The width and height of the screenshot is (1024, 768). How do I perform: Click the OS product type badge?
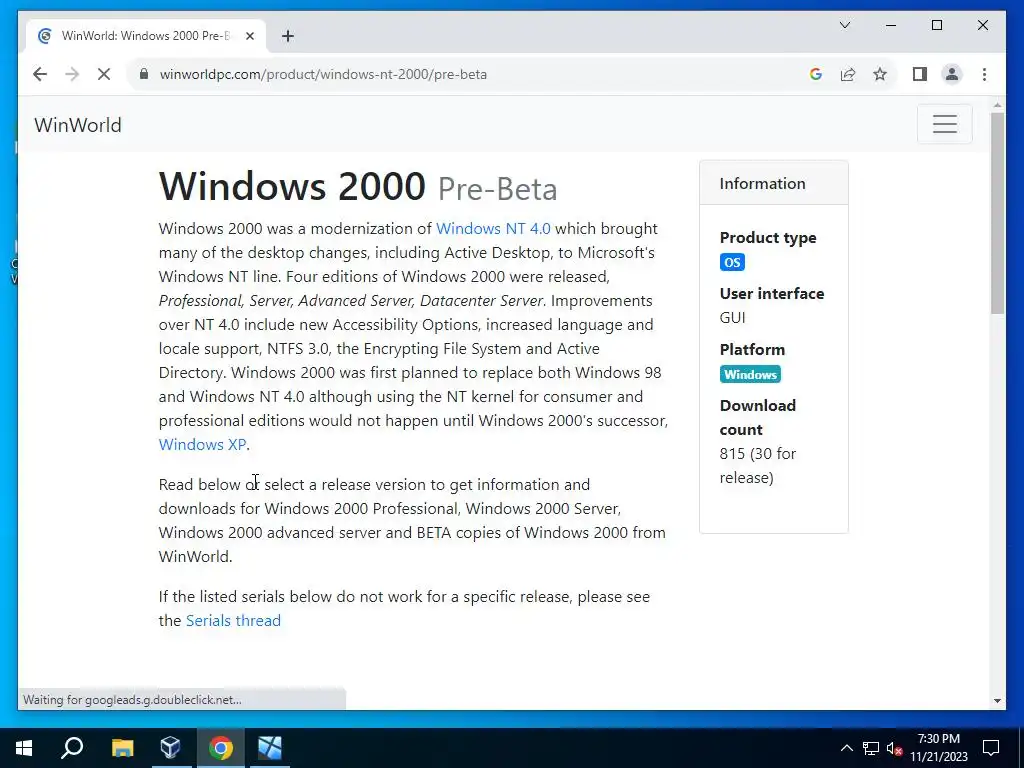[x=732, y=263]
